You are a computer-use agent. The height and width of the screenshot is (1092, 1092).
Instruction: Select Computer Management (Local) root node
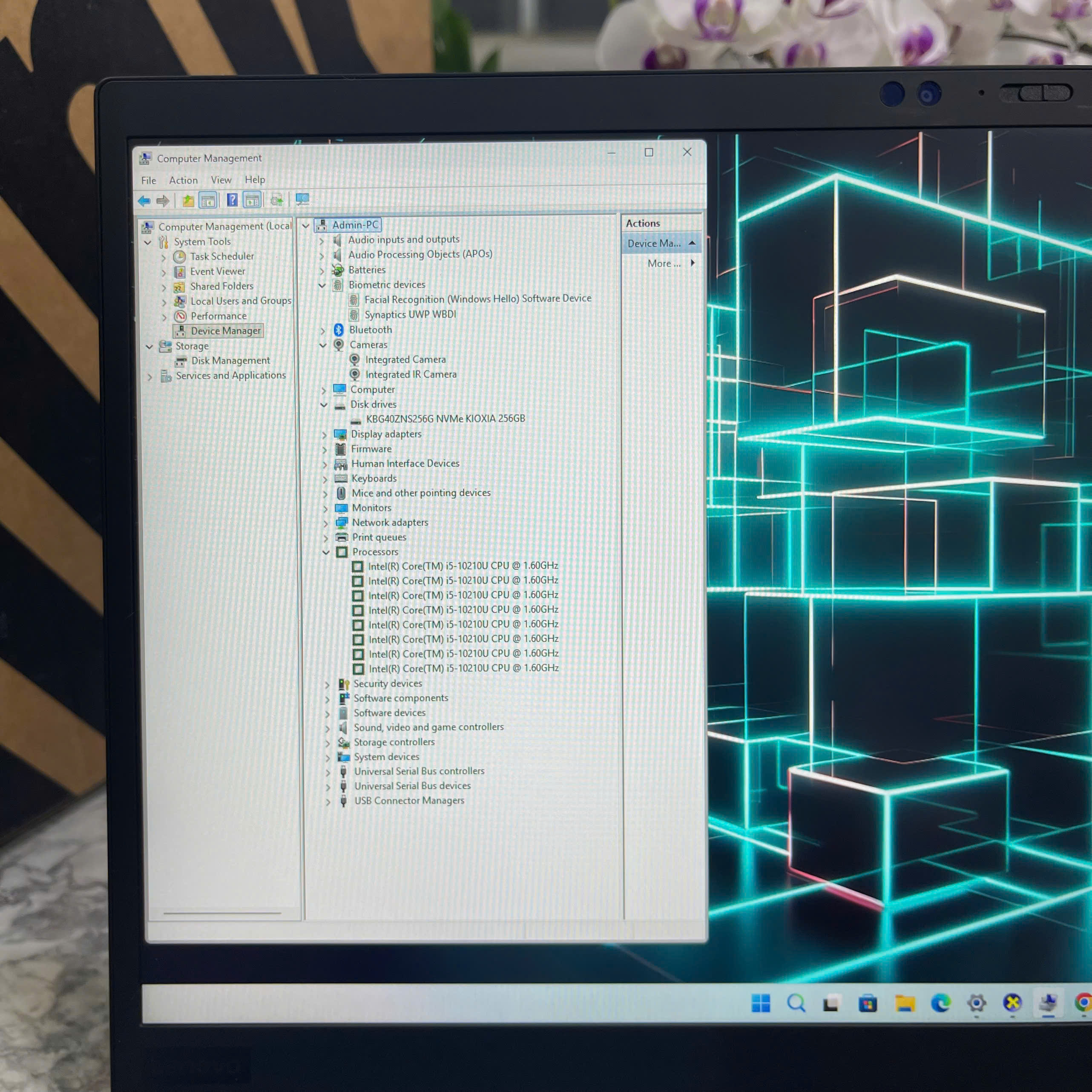[225, 226]
